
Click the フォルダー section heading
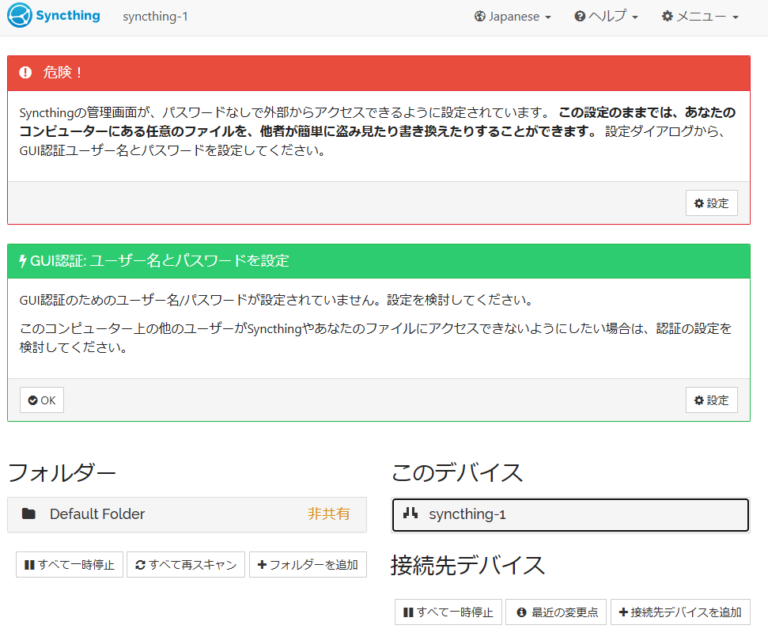[x=62, y=473]
